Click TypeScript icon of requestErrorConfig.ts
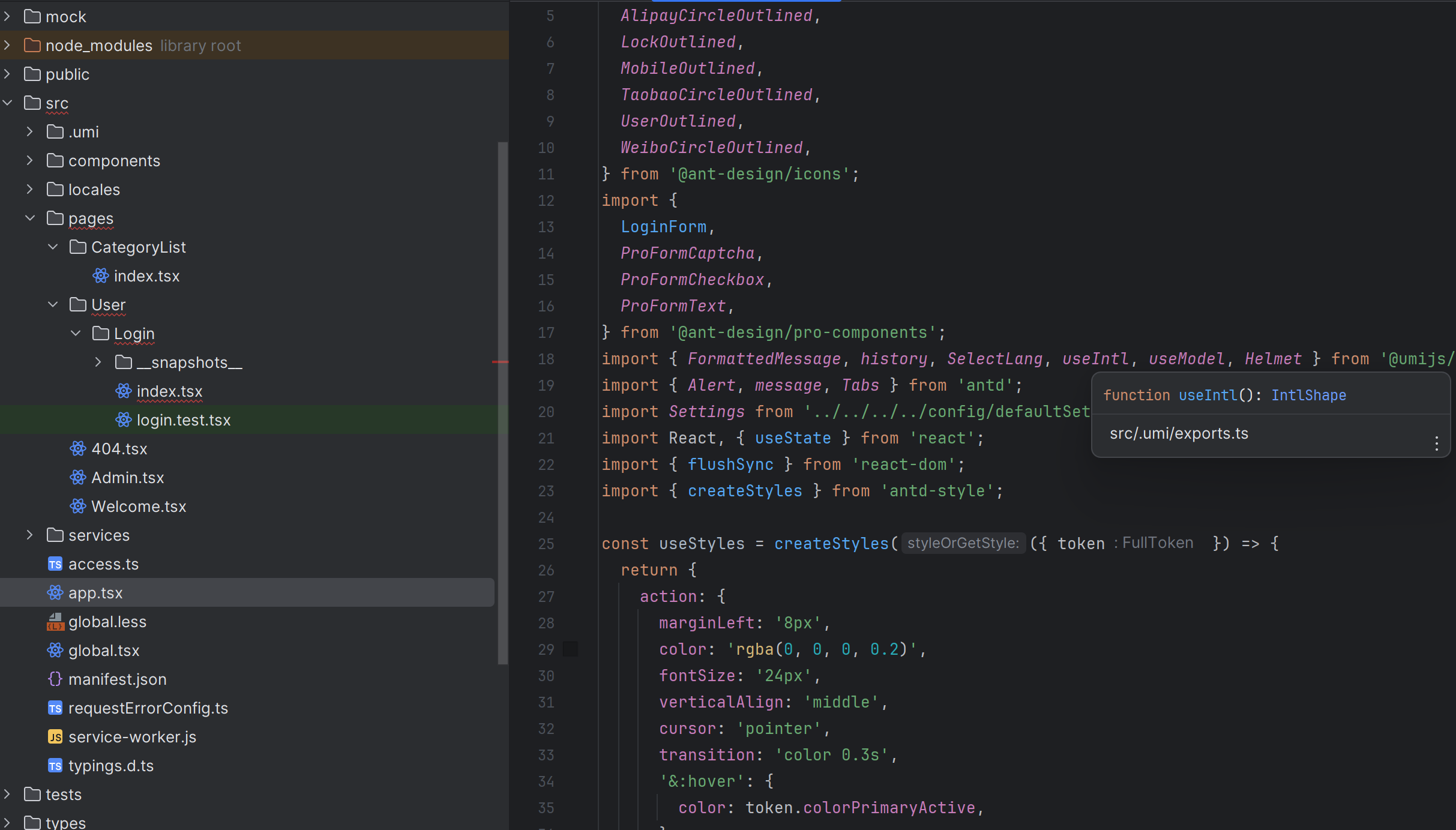 coord(55,708)
